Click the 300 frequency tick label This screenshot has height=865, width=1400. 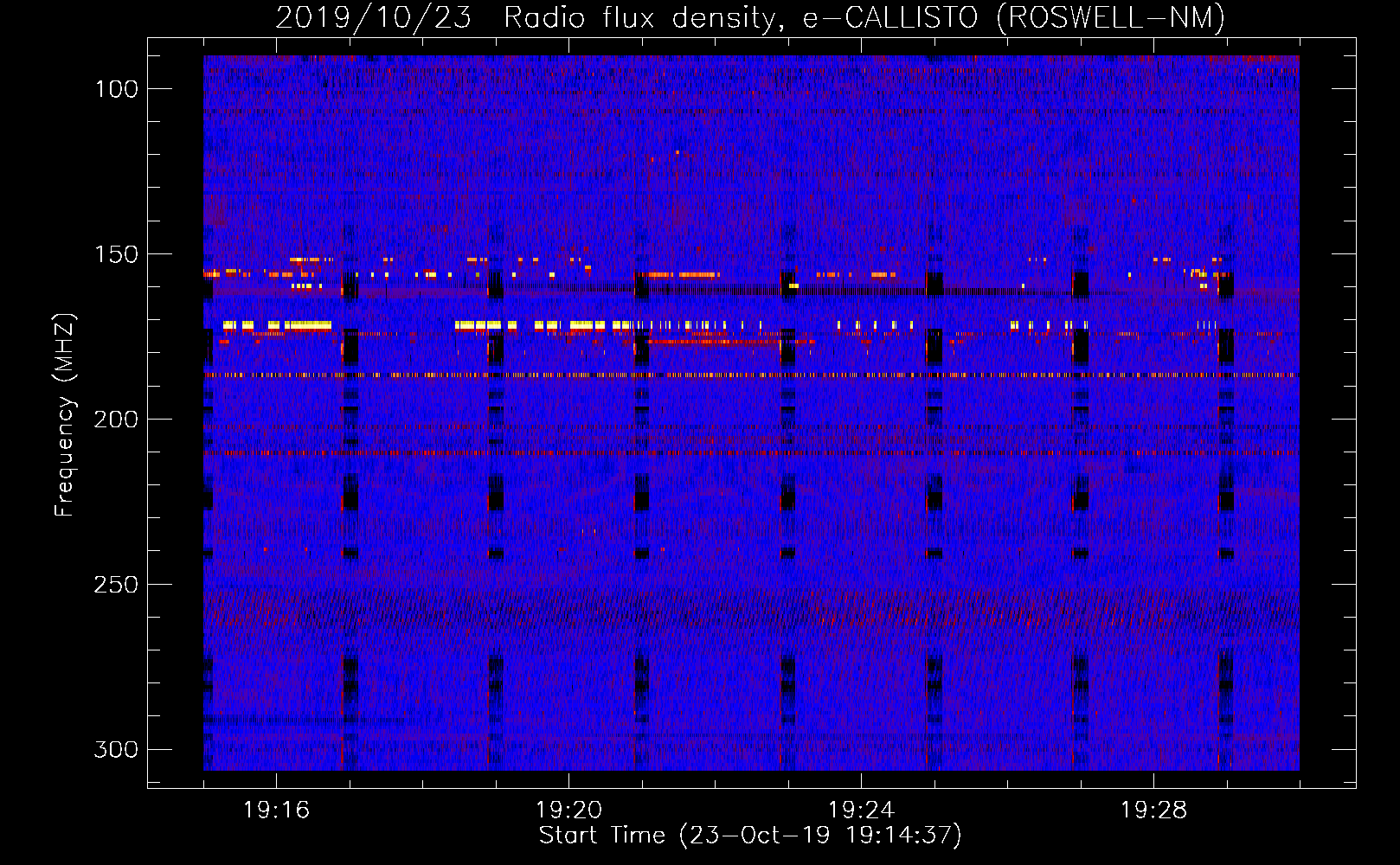(x=117, y=749)
